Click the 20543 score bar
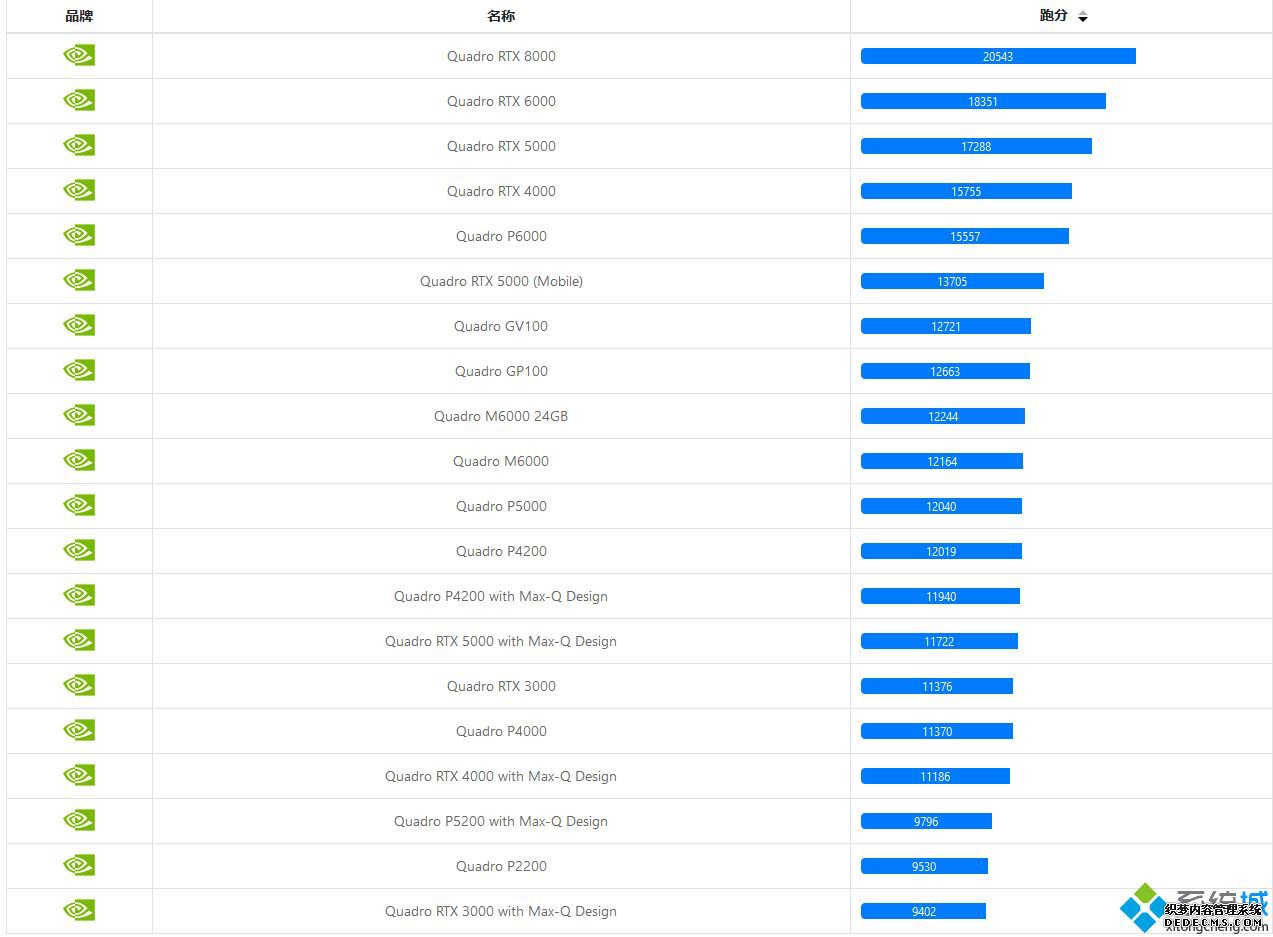 coord(998,56)
